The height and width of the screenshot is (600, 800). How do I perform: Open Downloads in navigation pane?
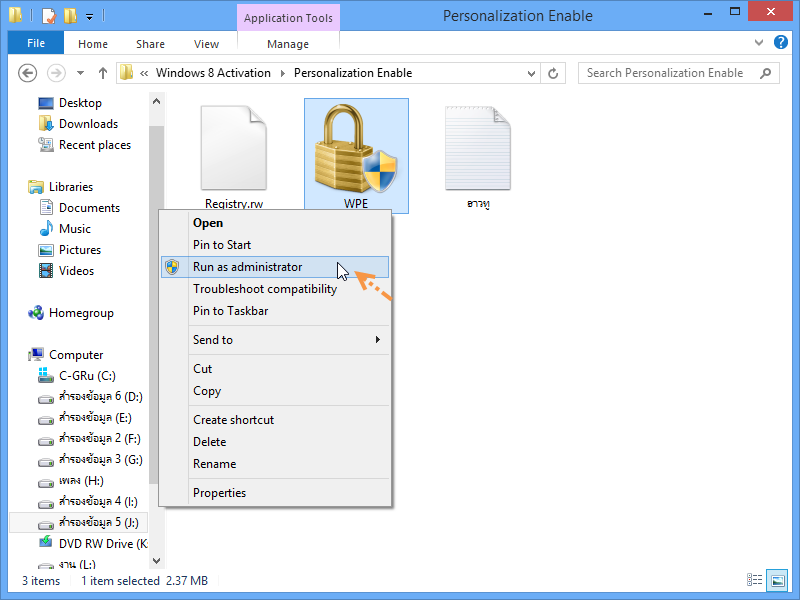(x=78, y=124)
